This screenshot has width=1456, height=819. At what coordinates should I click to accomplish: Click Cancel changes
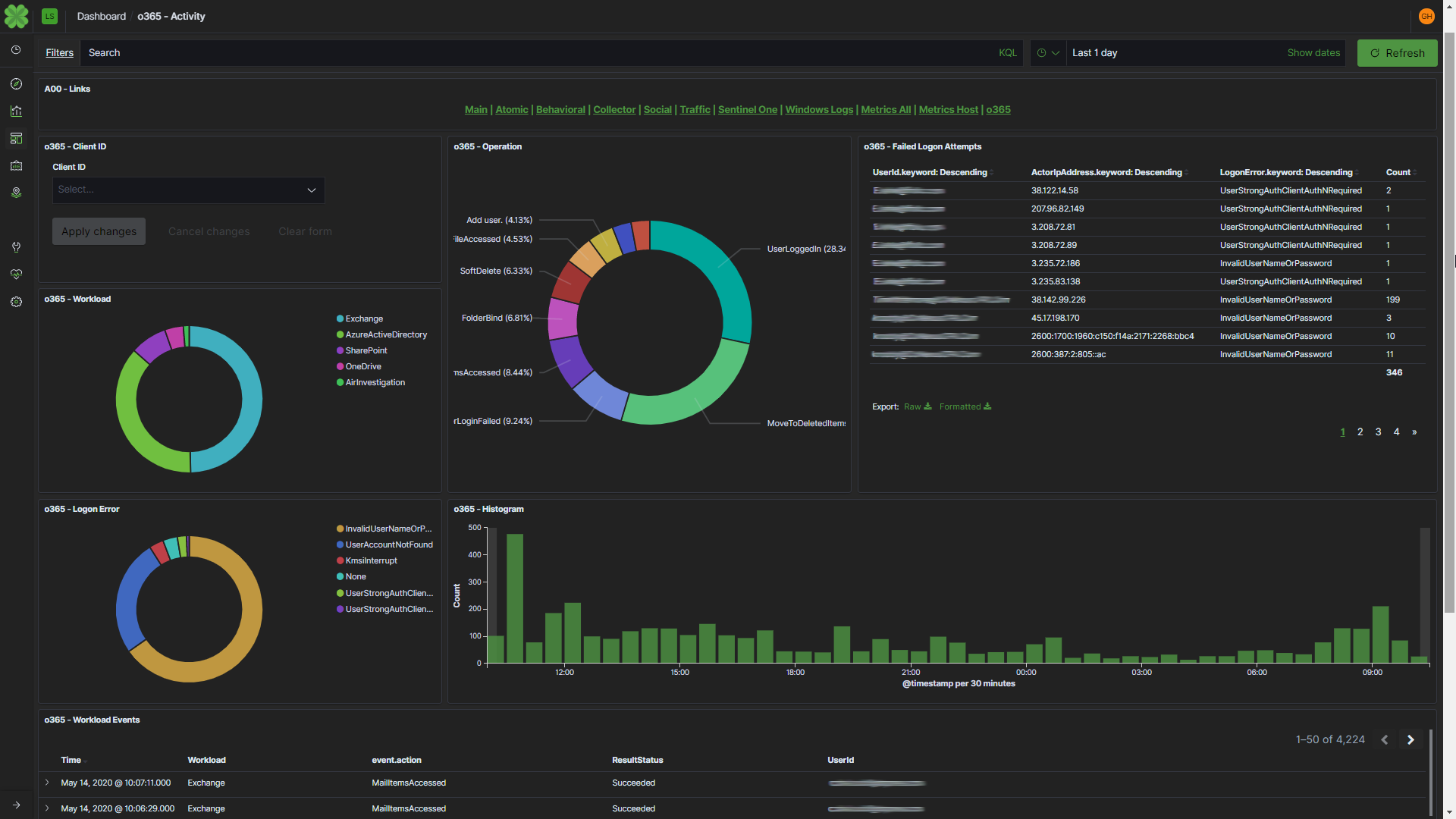coord(209,231)
